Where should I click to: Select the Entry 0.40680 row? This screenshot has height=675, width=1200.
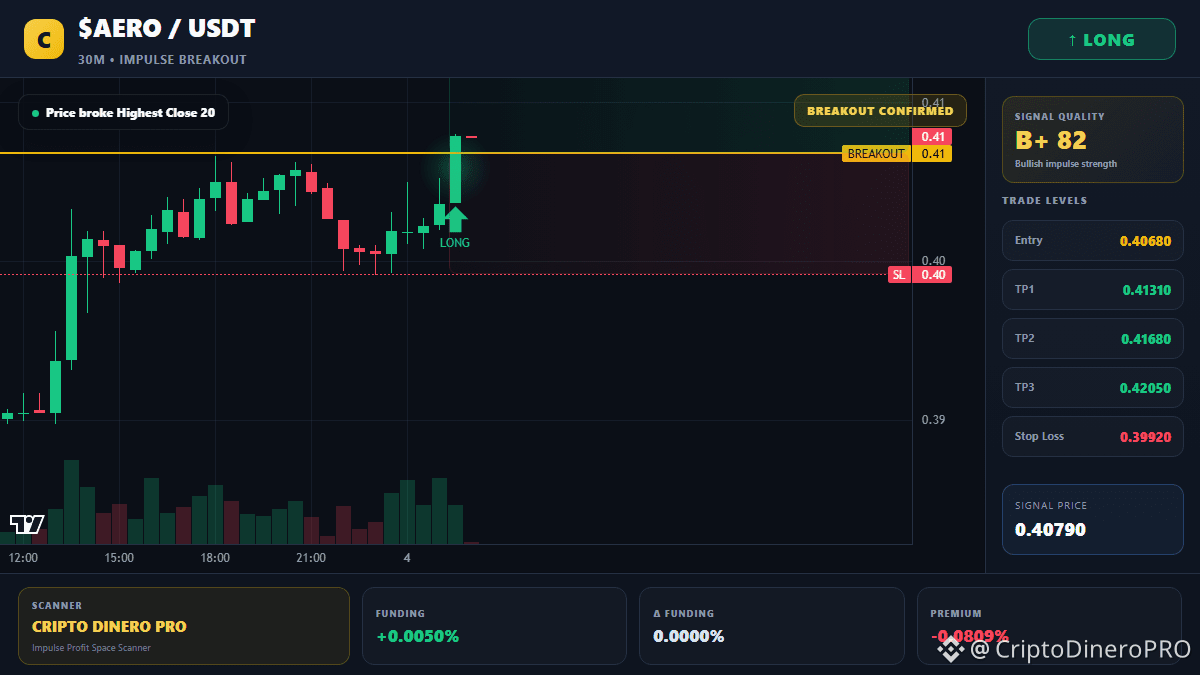click(1092, 240)
